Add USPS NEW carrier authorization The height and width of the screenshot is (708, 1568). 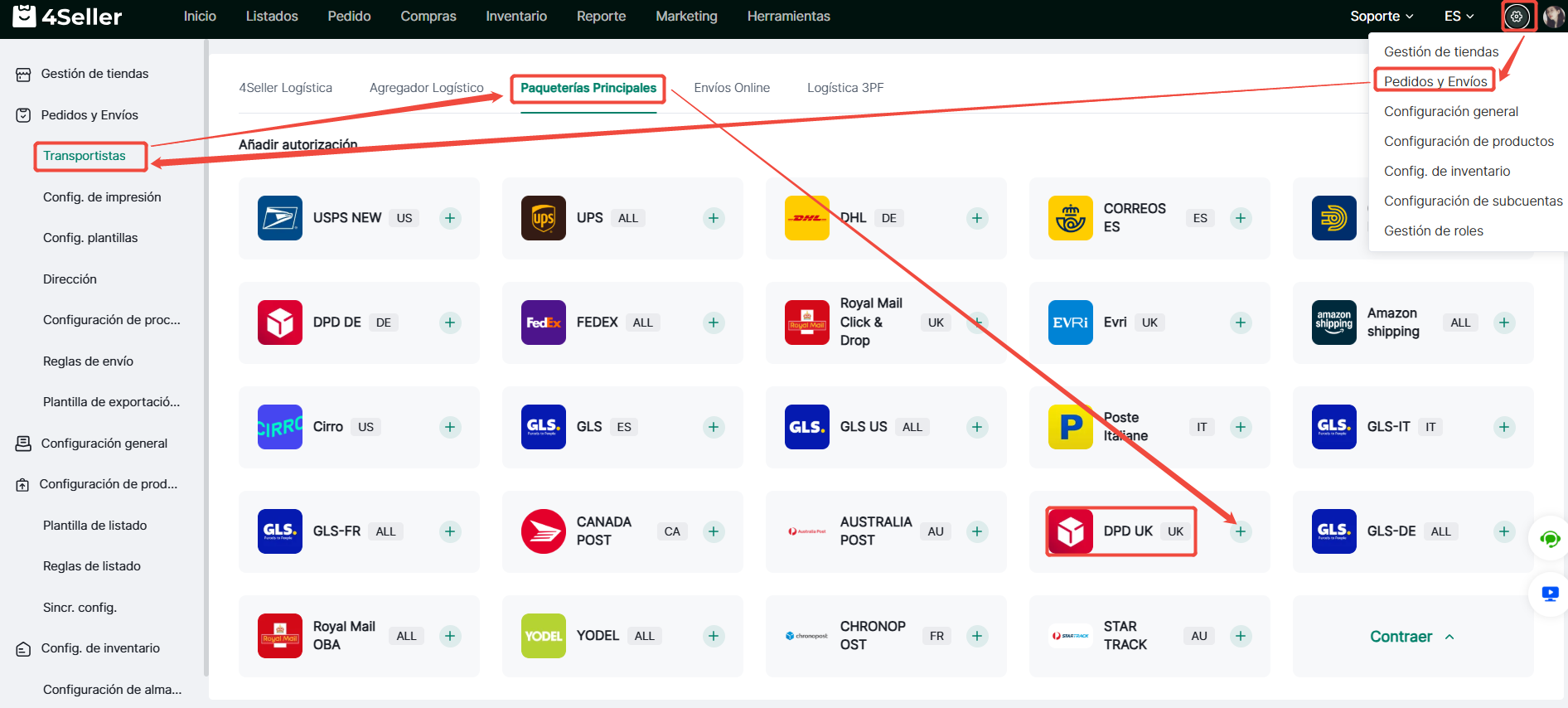click(x=450, y=218)
